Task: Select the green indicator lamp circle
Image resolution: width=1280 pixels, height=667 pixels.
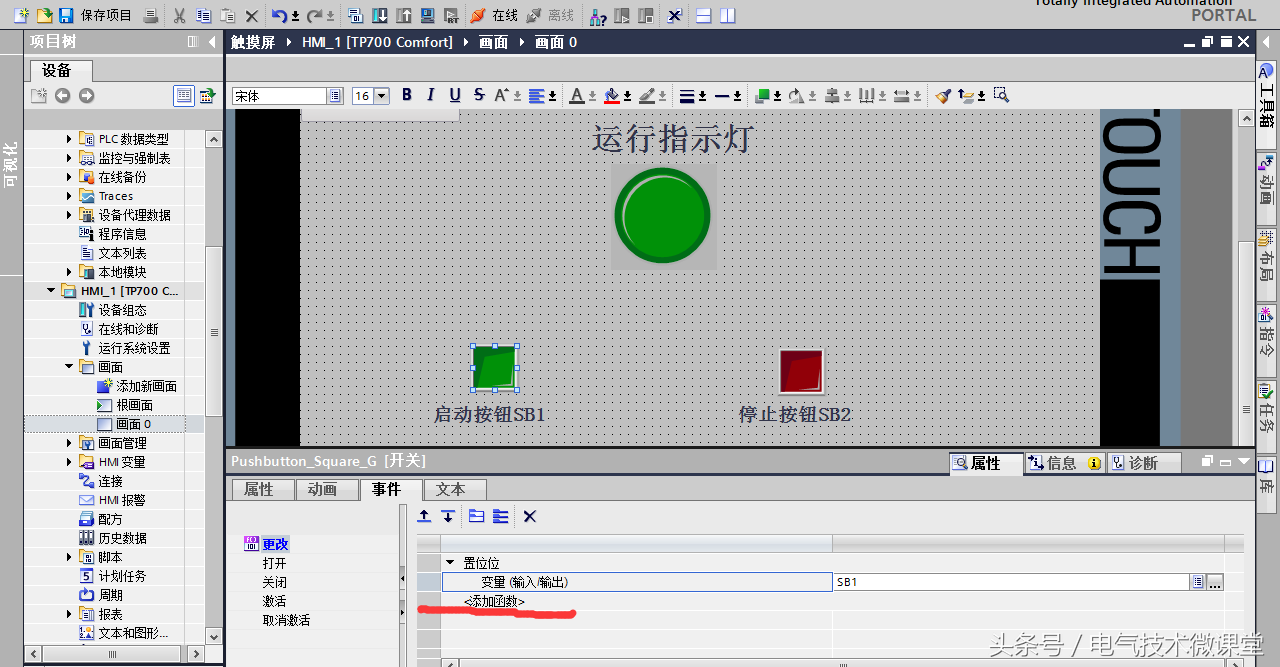Action: click(662, 216)
